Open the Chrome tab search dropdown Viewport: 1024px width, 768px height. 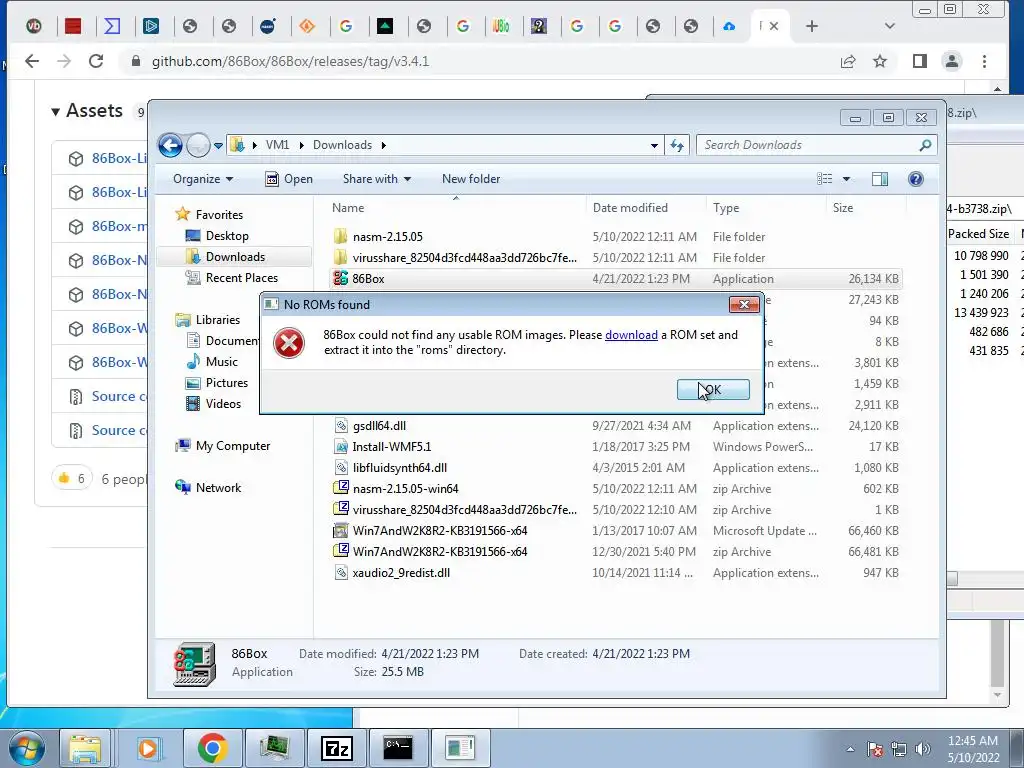click(x=889, y=26)
